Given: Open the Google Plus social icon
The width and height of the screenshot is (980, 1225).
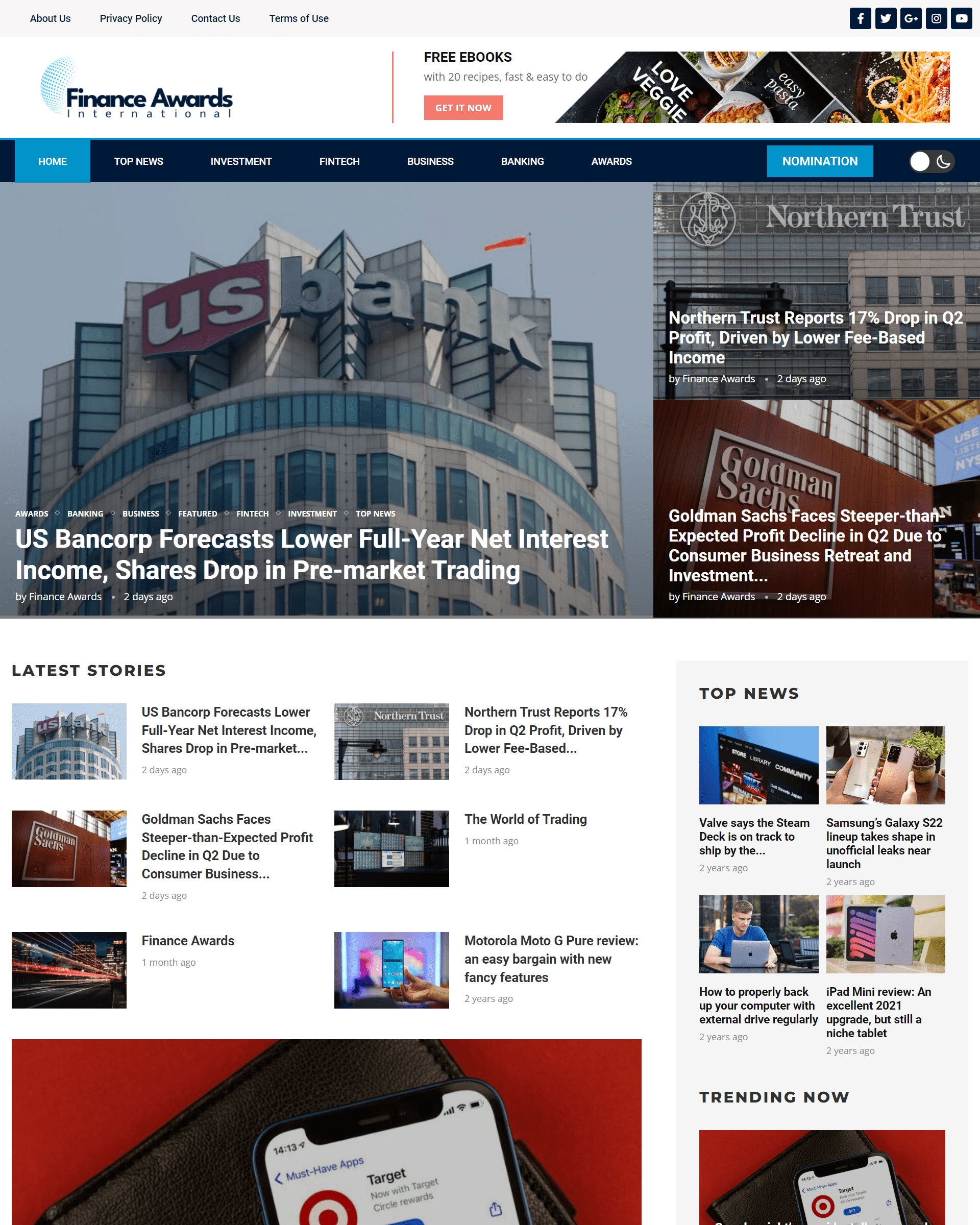Looking at the screenshot, I should (x=911, y=18).
